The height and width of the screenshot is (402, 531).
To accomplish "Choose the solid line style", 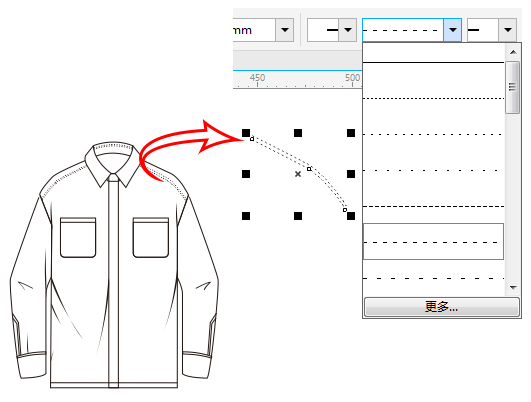I will (433, 62).
